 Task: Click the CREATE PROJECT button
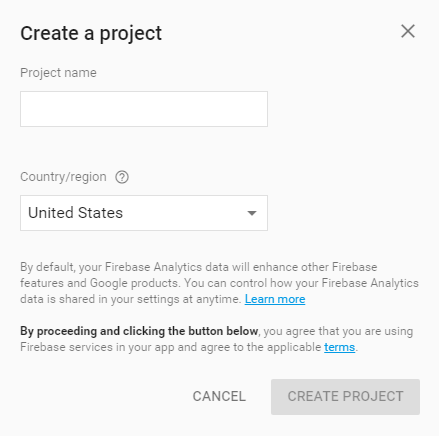click(345, 397)
